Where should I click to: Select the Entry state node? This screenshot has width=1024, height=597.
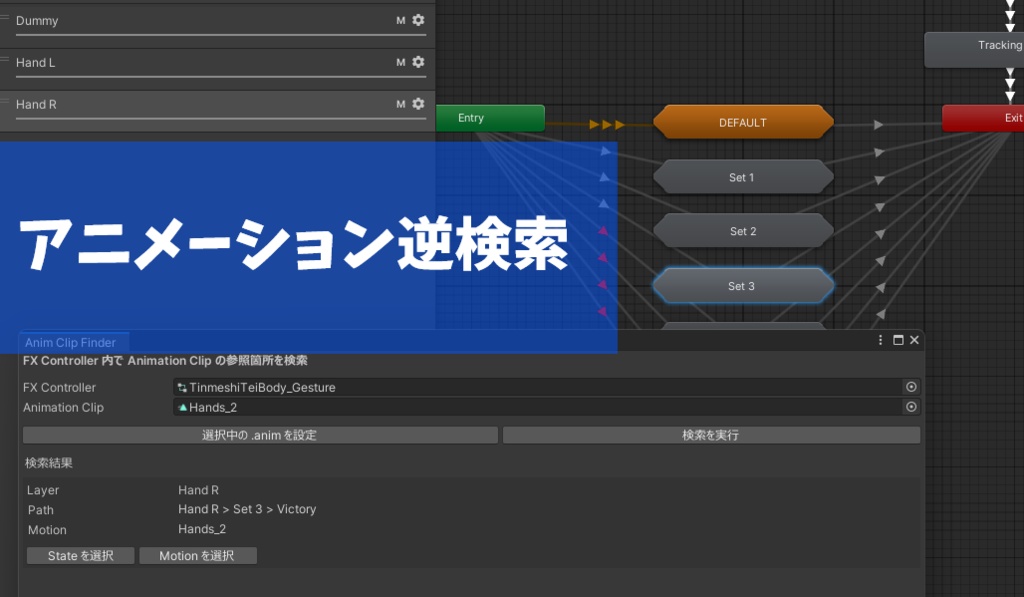[x=489, y=117]
